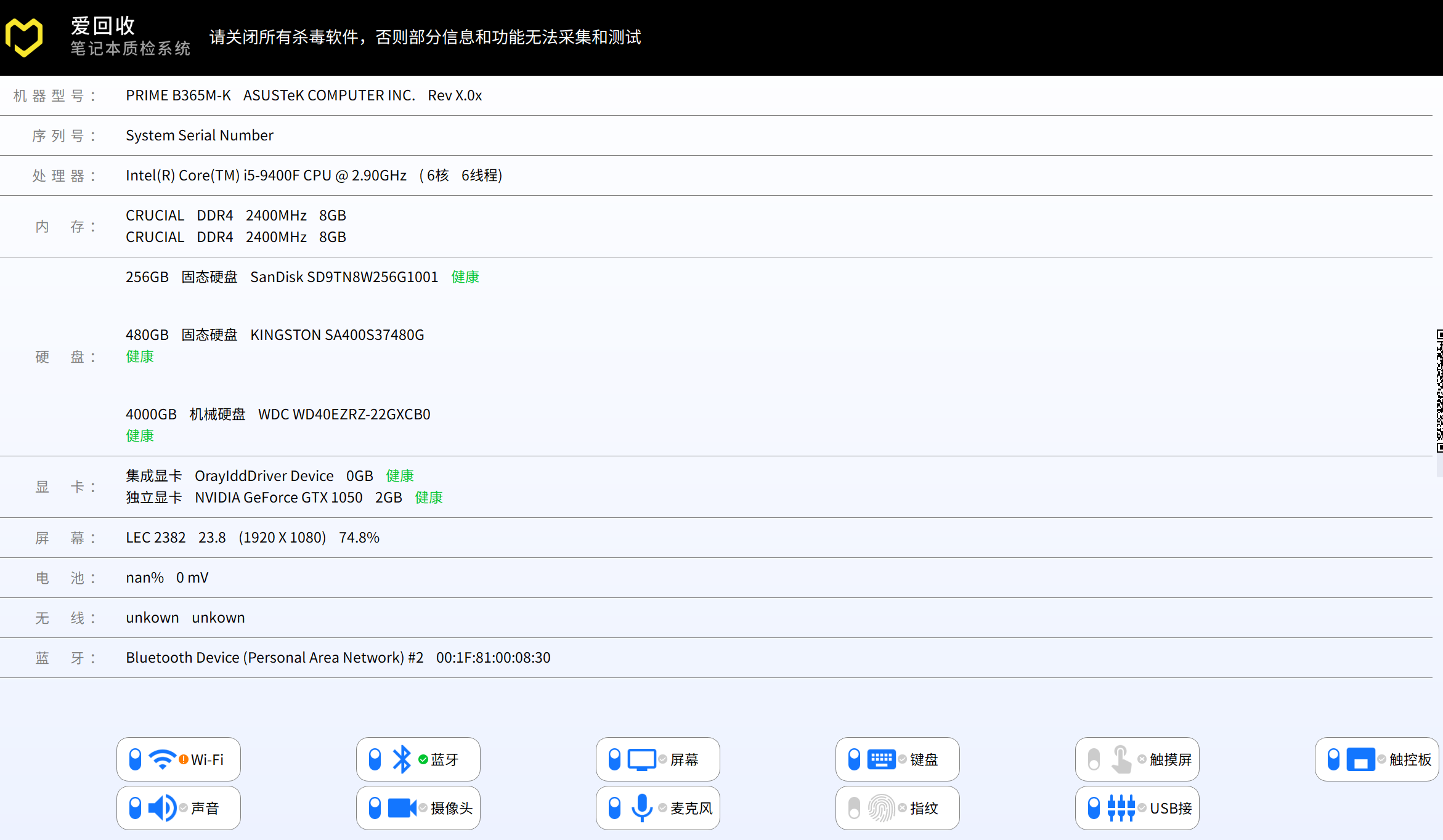Click the 触控板 label text
1443x840 pixels.
(1410, 759)
